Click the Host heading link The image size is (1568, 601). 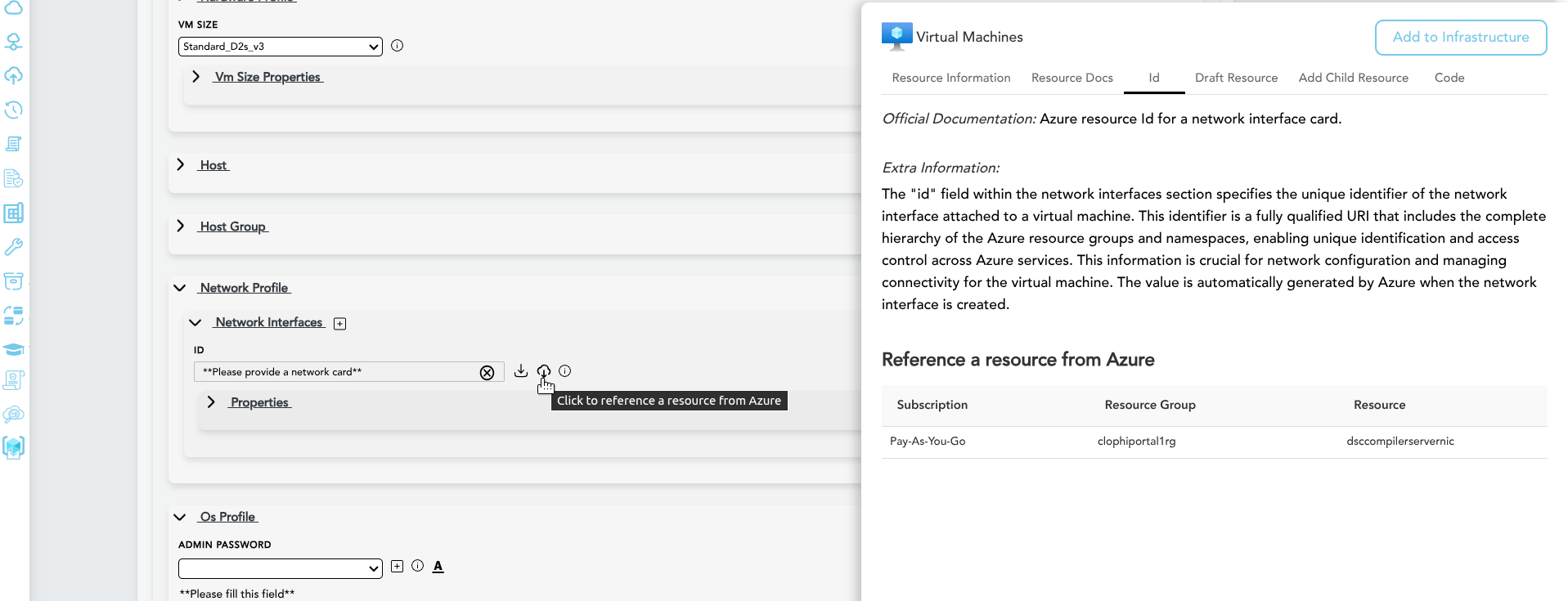pyautogui.click(x=213, y=165)
